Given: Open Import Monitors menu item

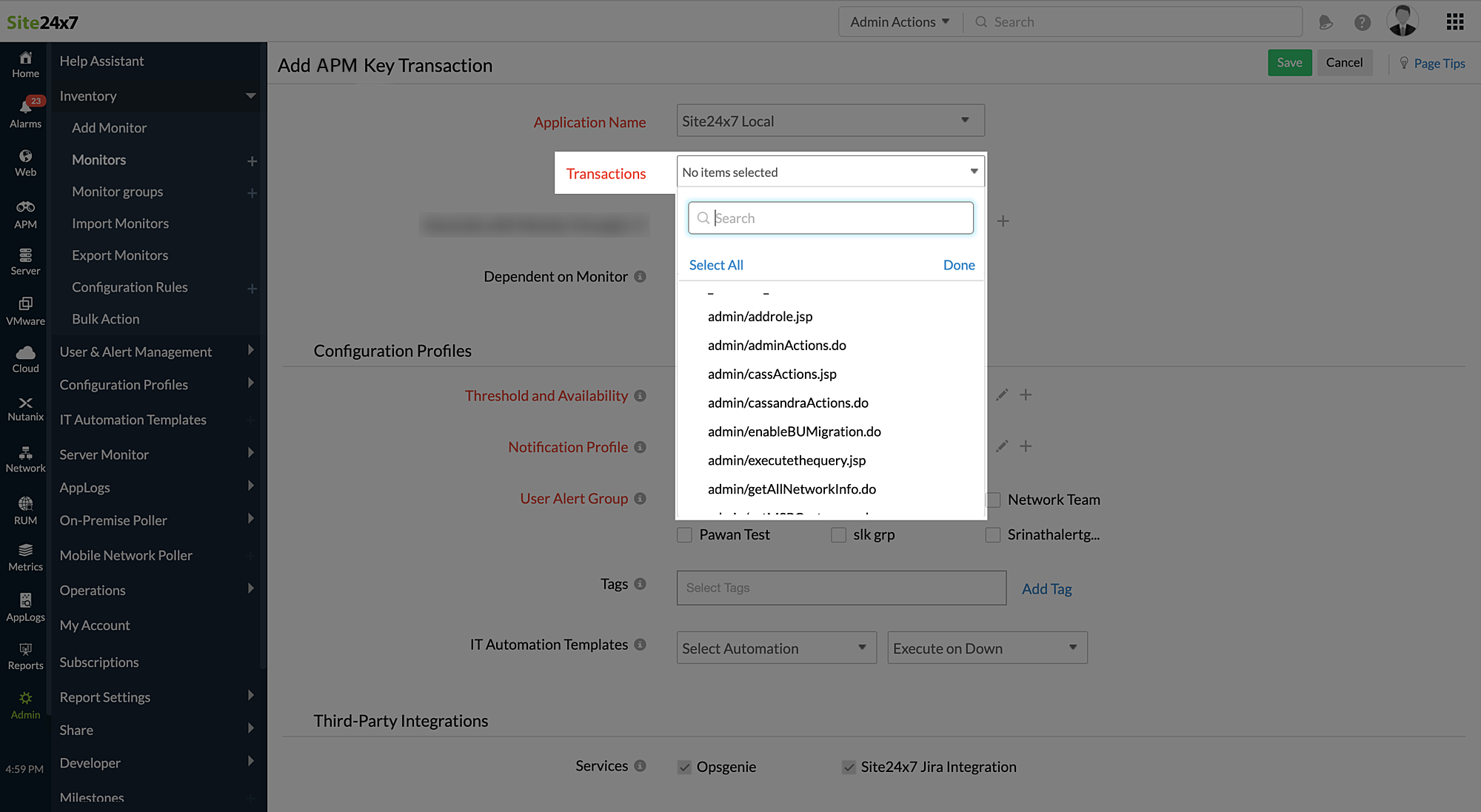Looking at the screenshot, I should [120, 224].
